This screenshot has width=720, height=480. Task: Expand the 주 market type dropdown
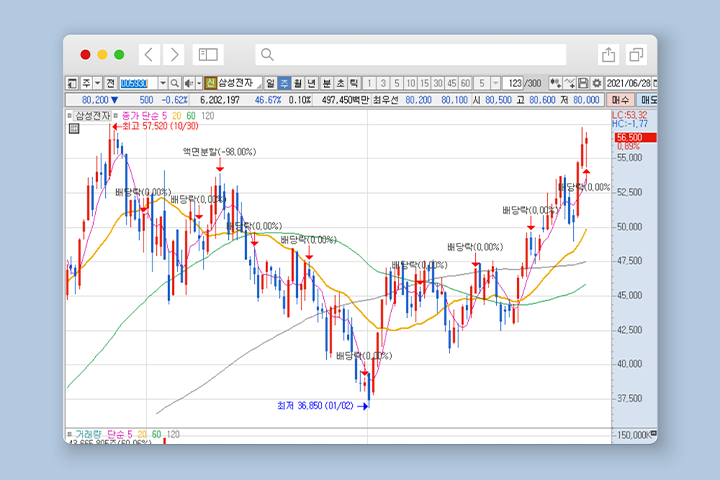pyautogui.click(x=97, y=83)
